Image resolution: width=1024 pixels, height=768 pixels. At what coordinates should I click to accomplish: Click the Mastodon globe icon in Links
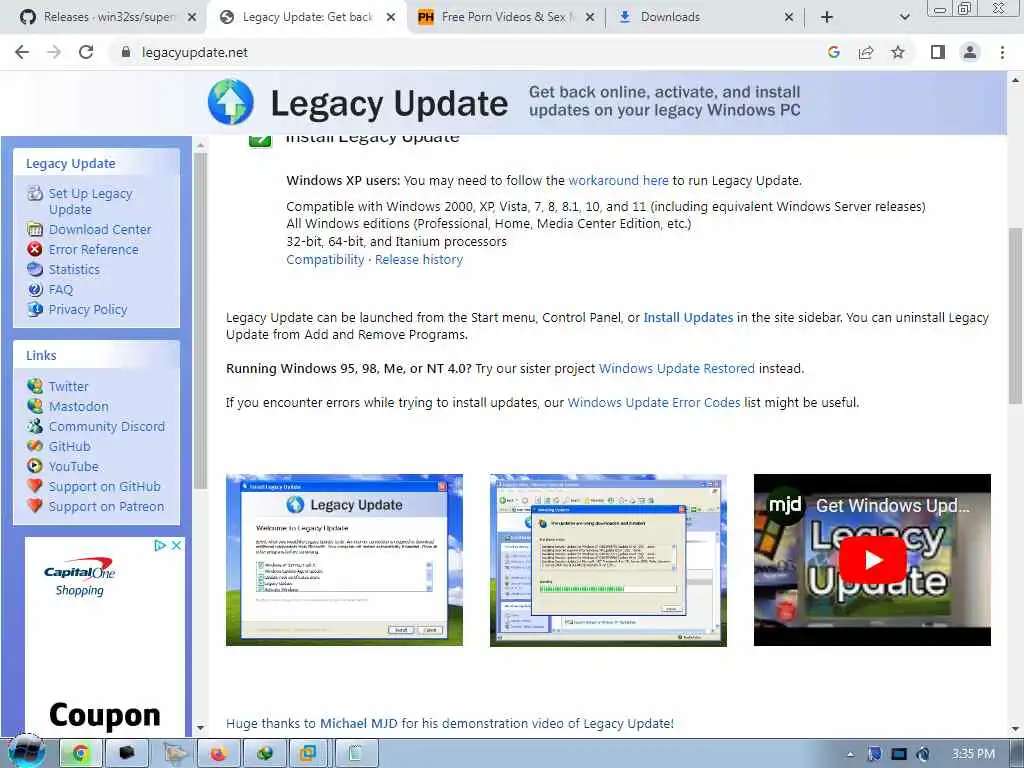pyautogui.click(x=35, y=406)
